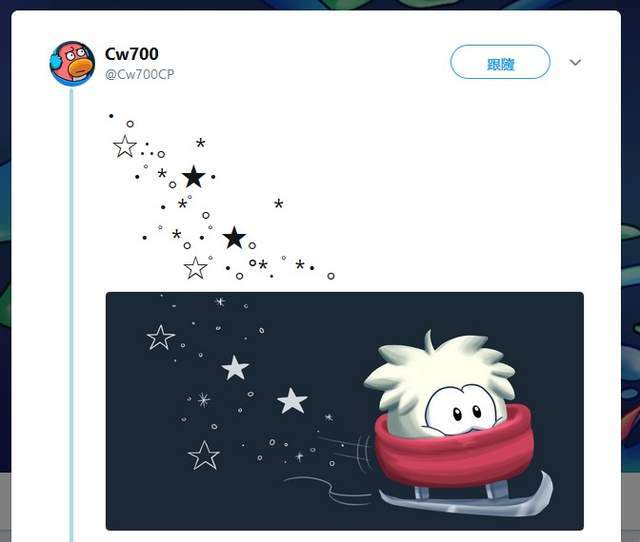Click the blue thread line below the avatar

click(x=72, y=314)
